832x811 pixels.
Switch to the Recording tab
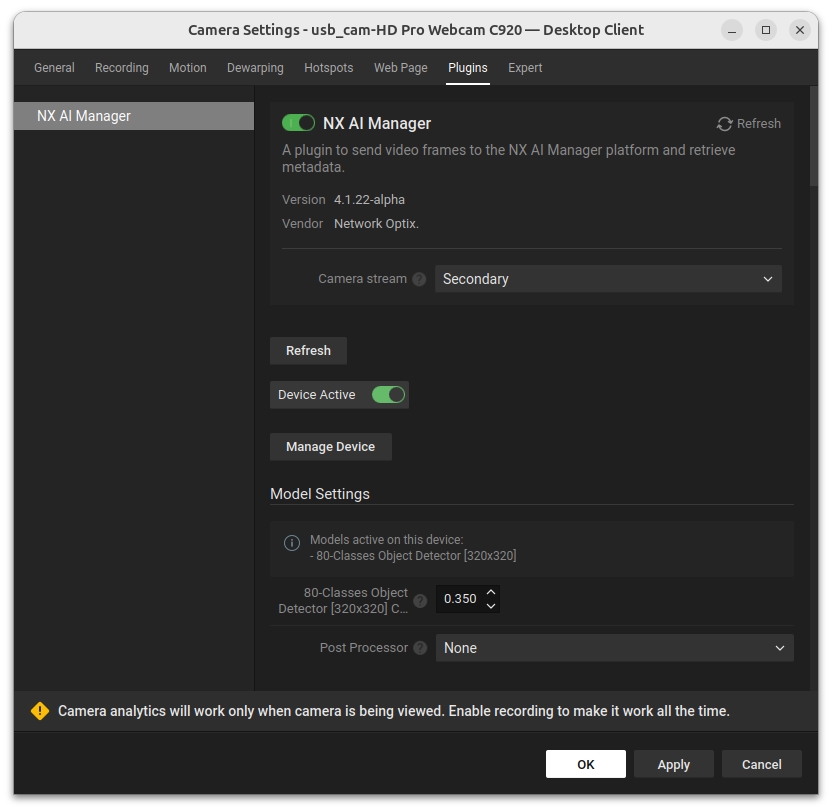pos(122,68)
